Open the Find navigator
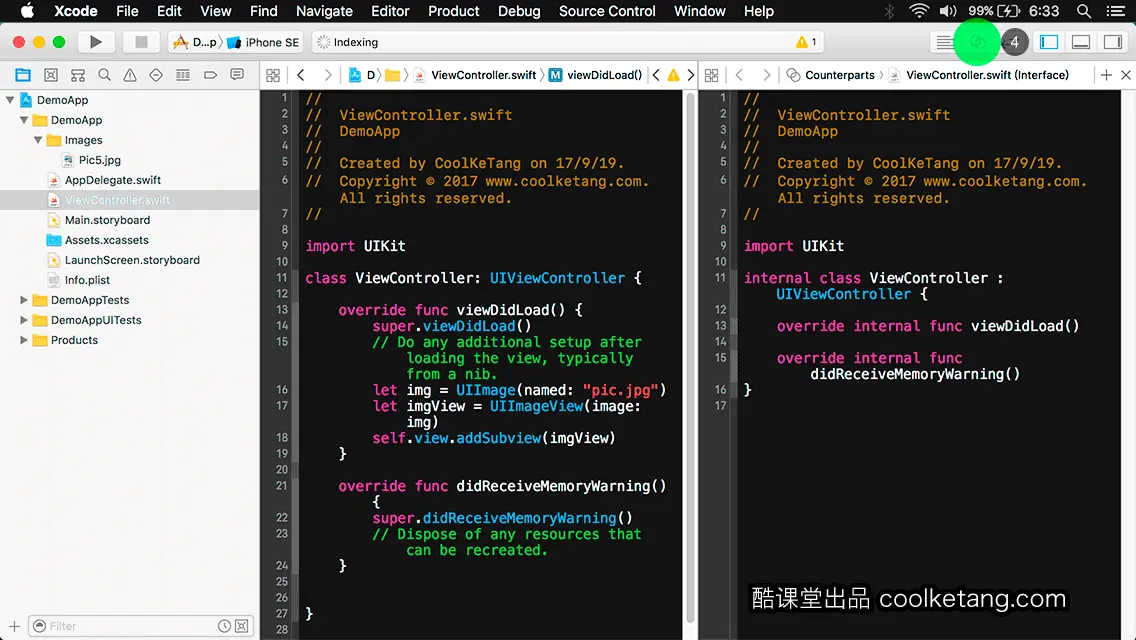The height and width of the screenshot is (640, 1136). (x=104, y=75)
